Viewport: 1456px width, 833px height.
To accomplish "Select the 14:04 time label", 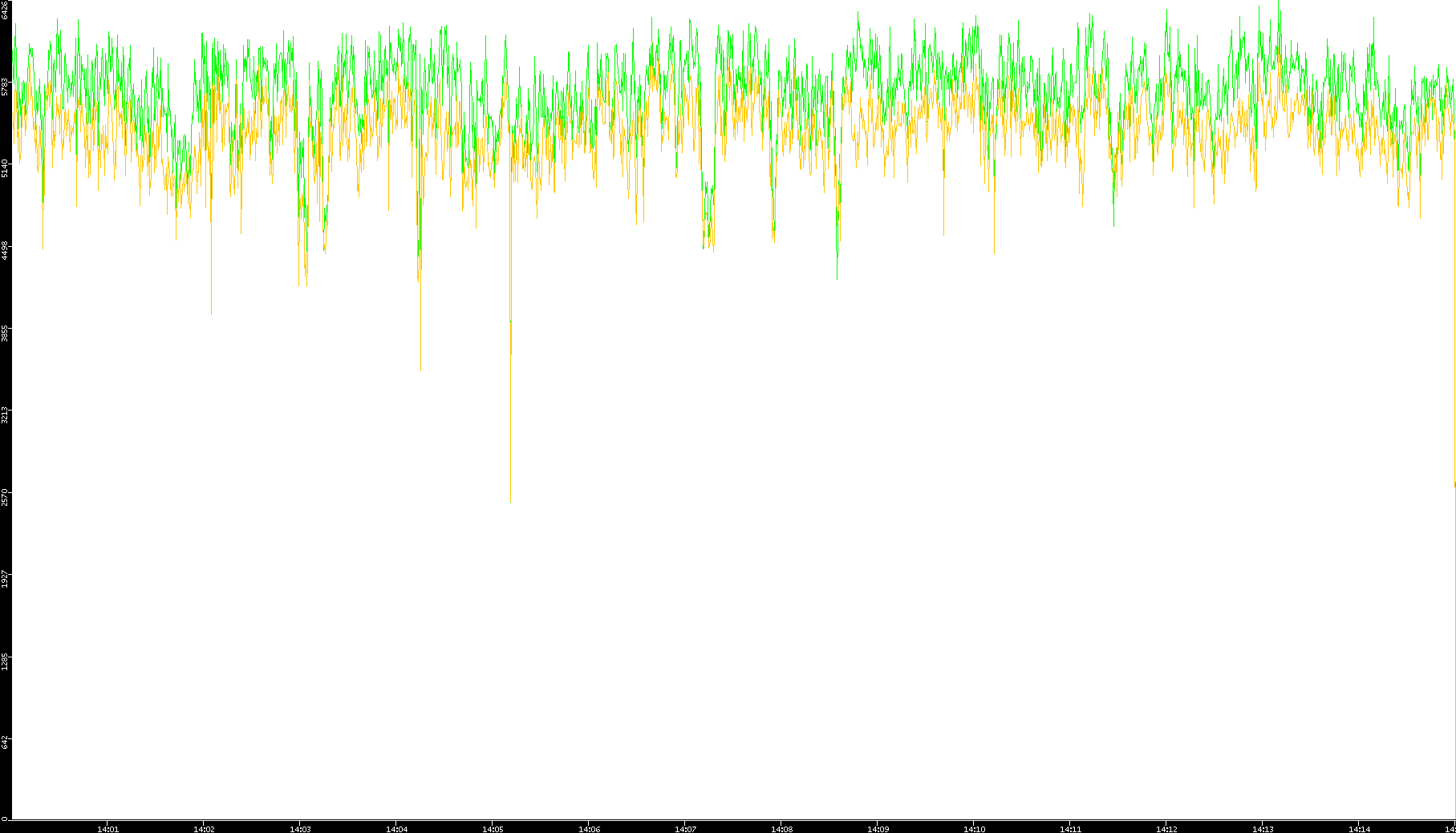I will click(x=396, y=829).
